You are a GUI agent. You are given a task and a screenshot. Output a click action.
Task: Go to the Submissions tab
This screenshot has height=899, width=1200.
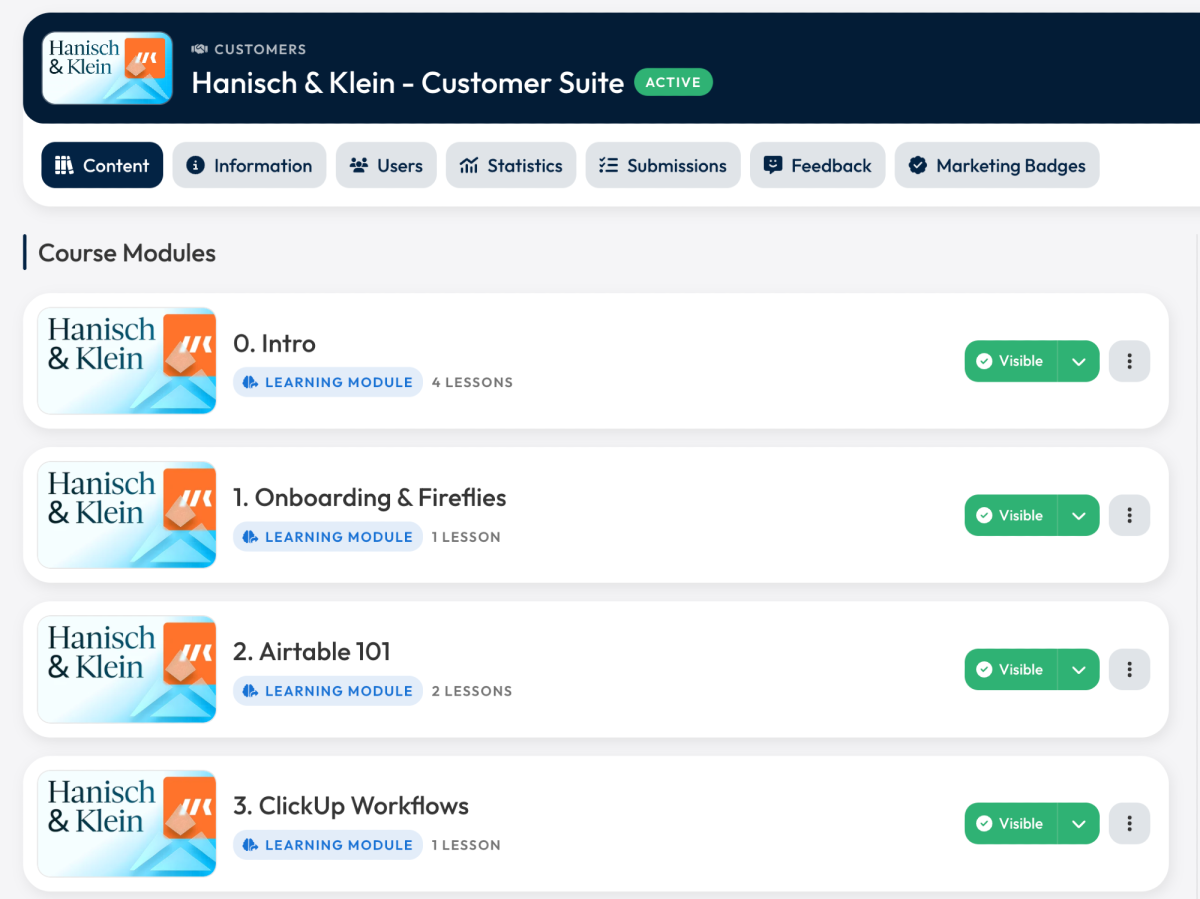663,165
